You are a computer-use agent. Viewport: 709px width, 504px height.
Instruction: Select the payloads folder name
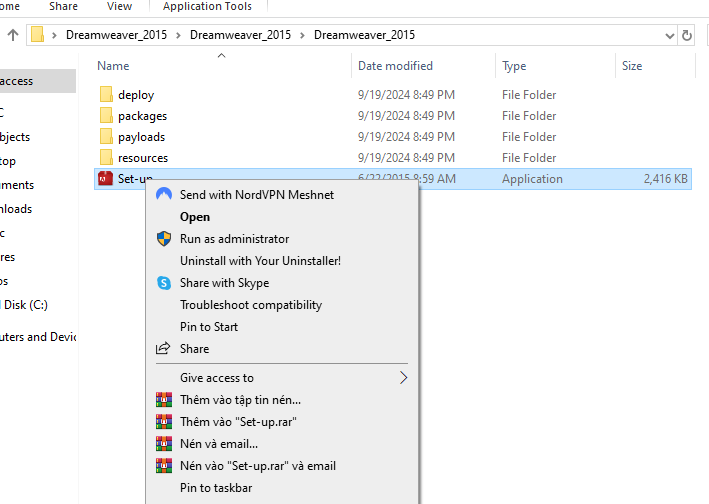(142, 137)
